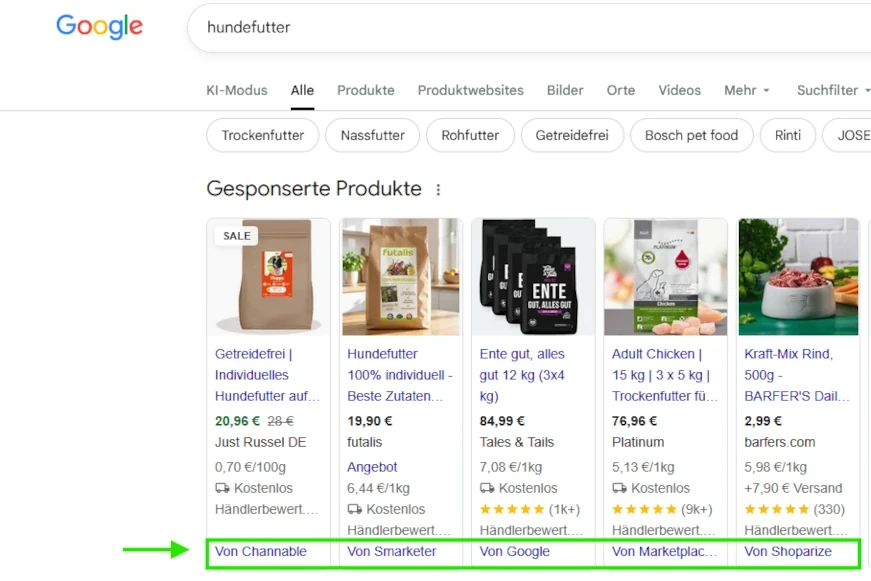This screenshot has height=581, width=871.
Task: Click the delivery truck icon on Just Russel card
Action: point(222,488)
